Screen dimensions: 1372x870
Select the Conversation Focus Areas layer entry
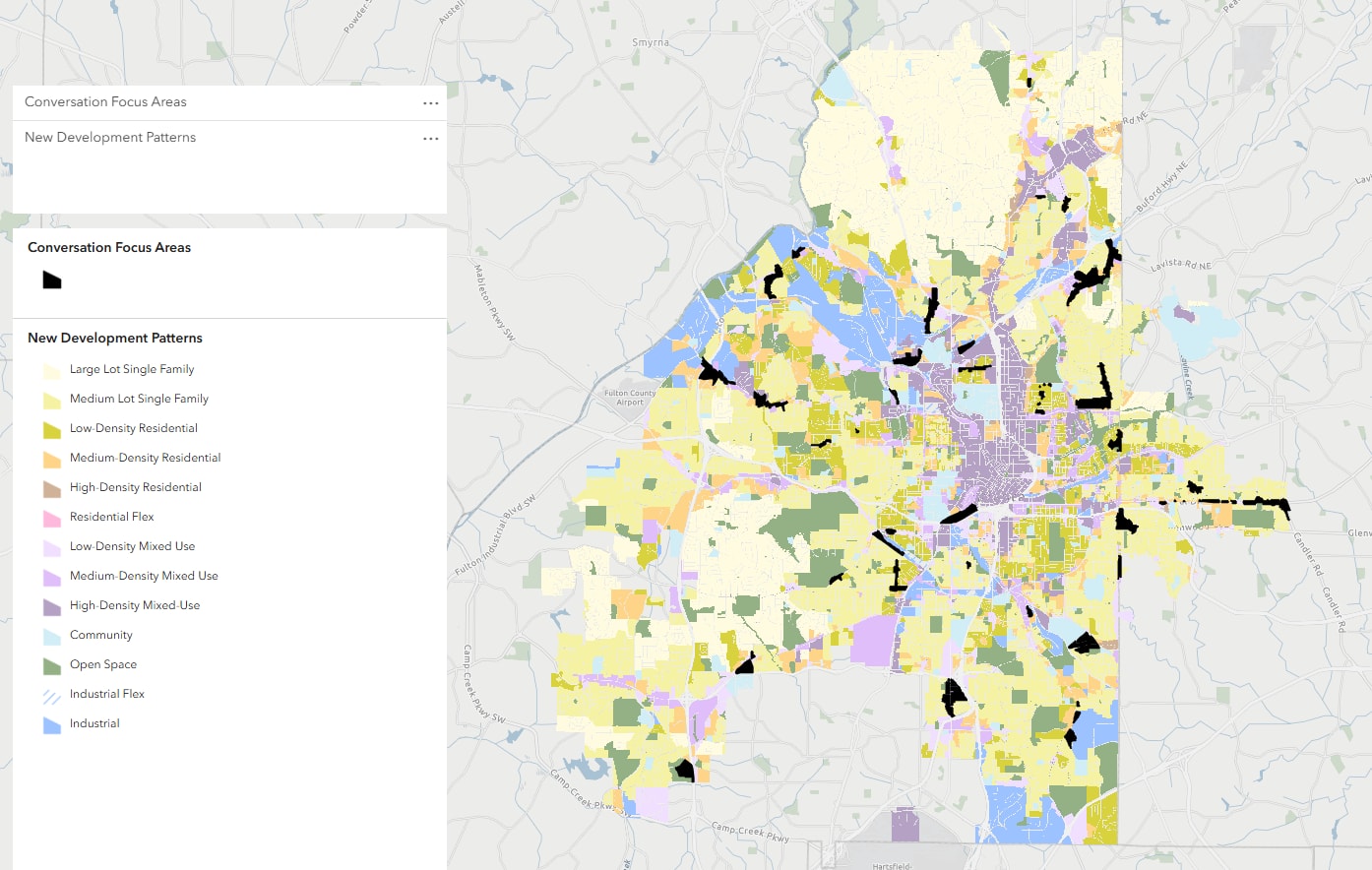[x=104, y=101]
